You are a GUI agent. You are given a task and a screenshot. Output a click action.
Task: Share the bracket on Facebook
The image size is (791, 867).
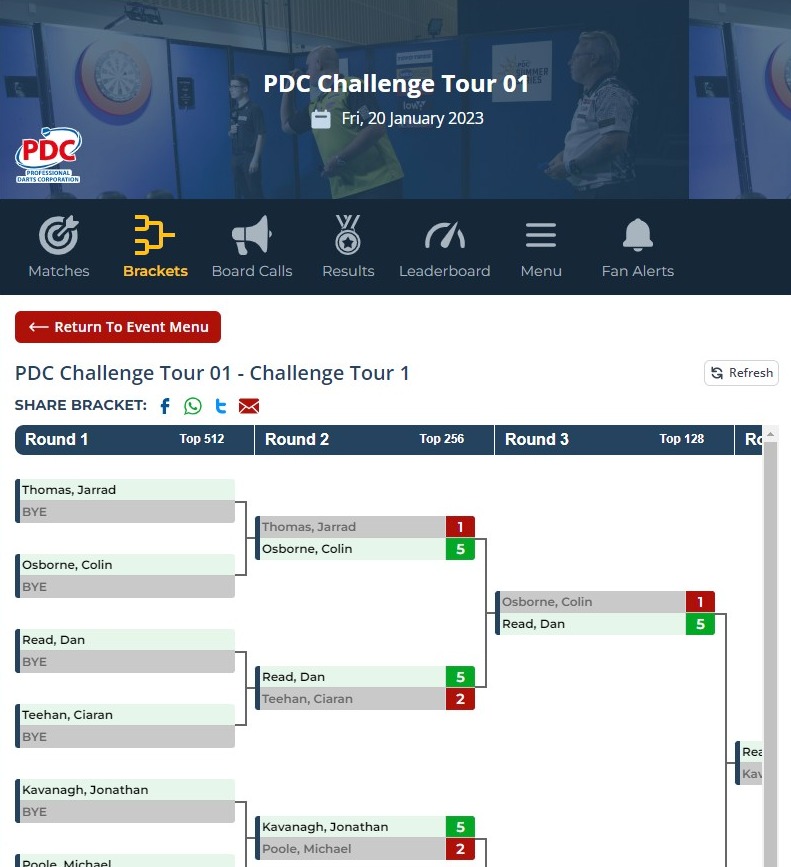click(x=164, y=406)
